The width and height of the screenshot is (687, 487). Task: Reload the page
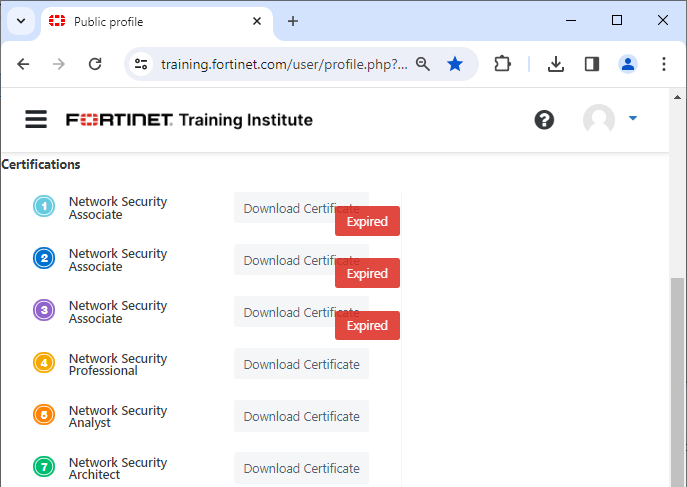pyautogui.click(x=95, y=64)
